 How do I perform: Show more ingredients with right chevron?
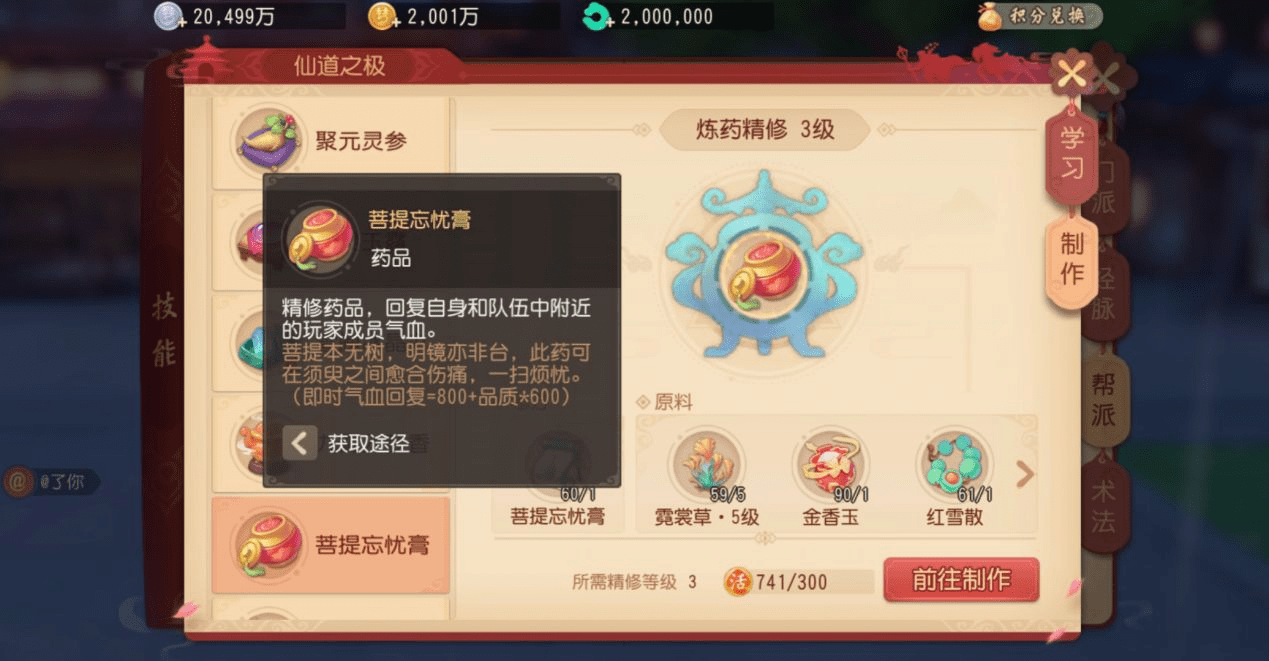click(x=1024, y=474)
